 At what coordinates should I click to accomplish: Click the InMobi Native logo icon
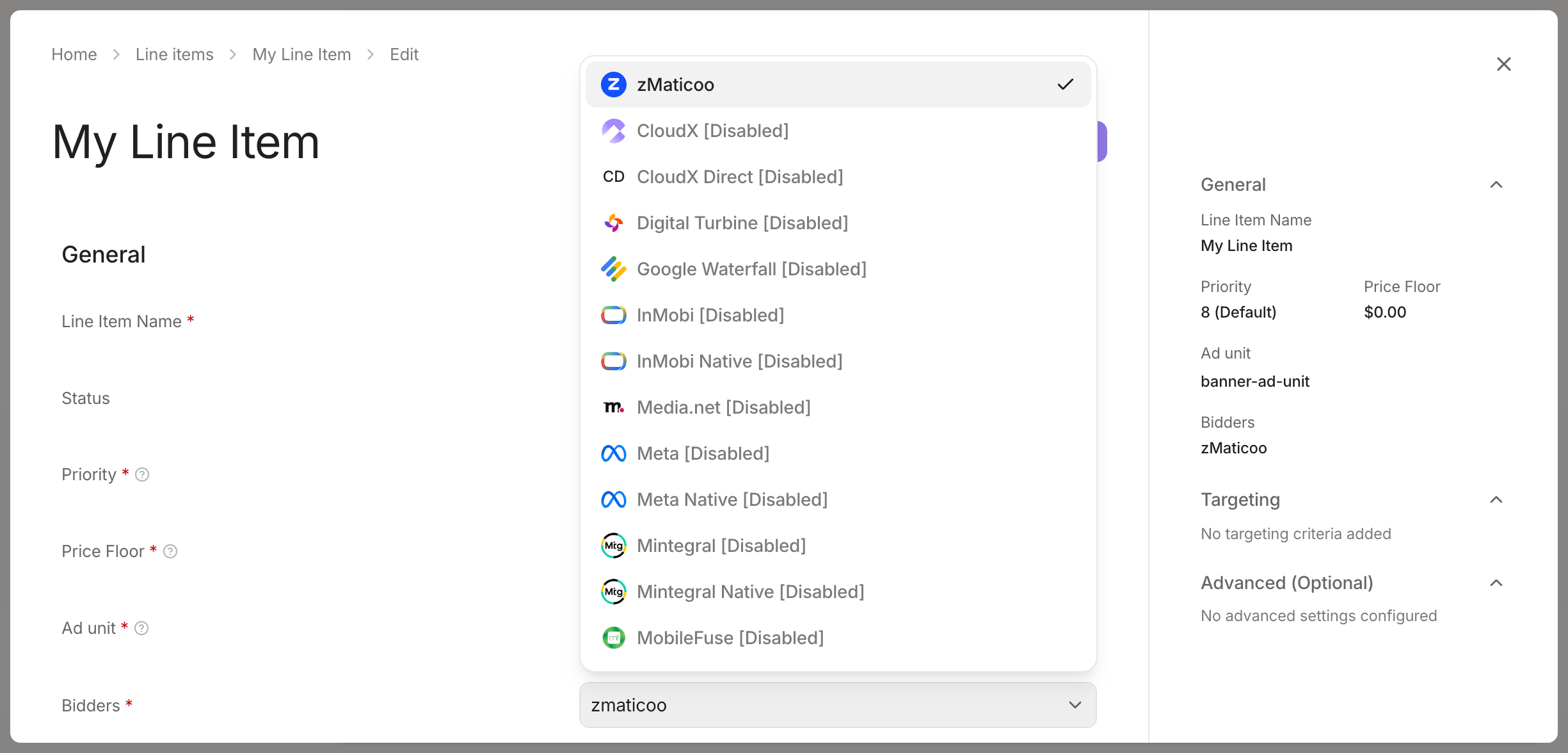(x=613, y=361)
